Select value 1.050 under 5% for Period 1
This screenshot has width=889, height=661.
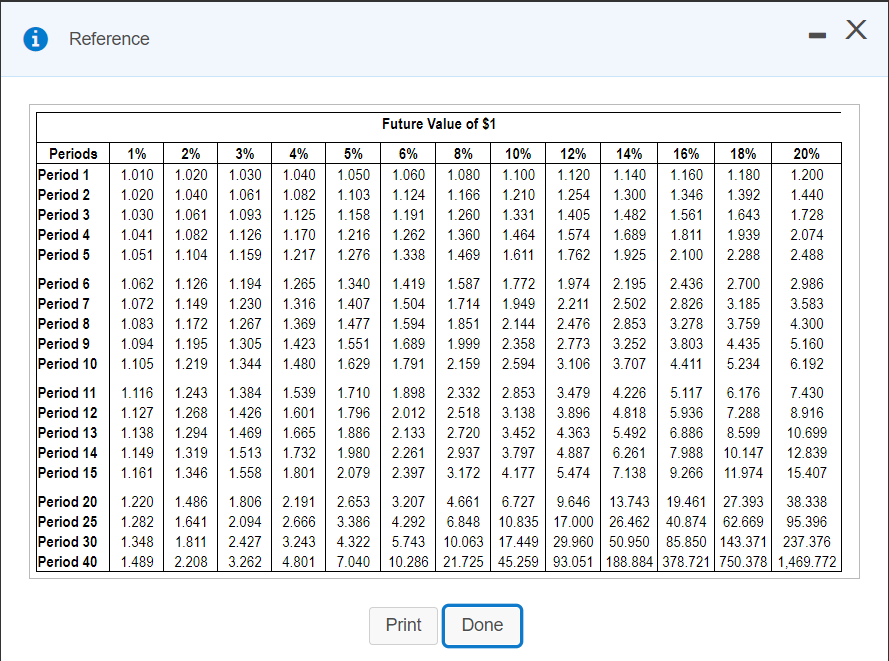tap(352, 174)
